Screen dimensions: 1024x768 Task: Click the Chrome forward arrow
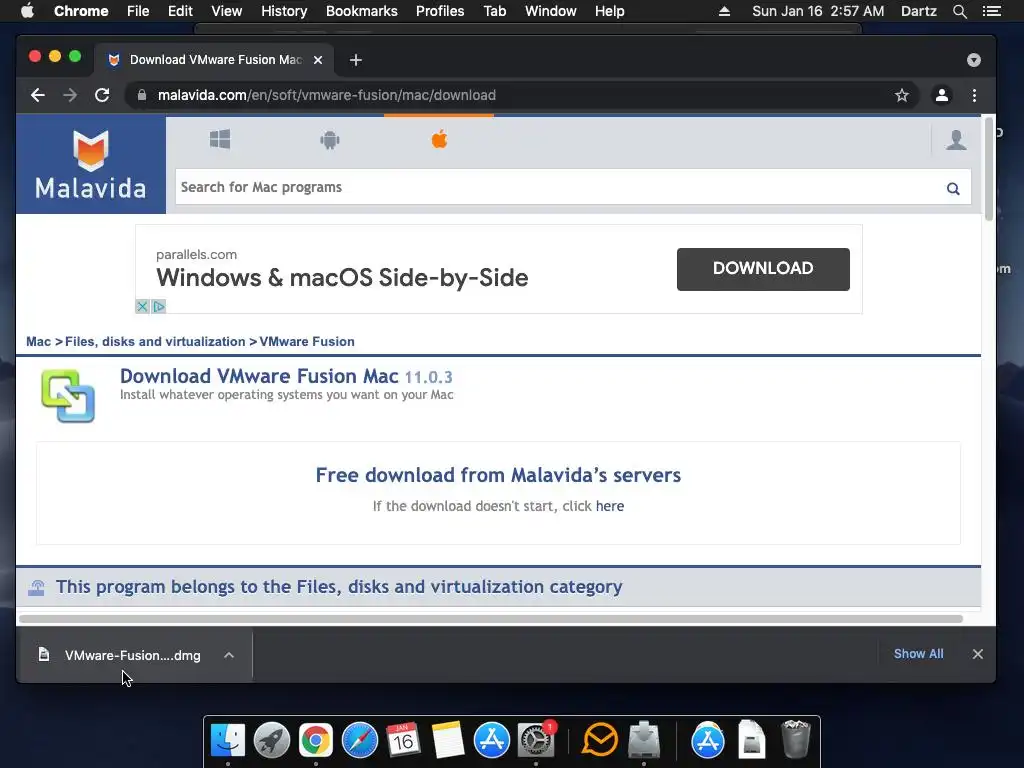pos(70,95)
